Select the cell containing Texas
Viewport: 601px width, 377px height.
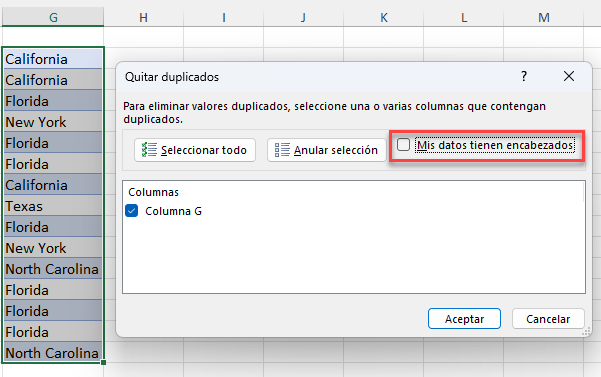click(x=53, y=206)
